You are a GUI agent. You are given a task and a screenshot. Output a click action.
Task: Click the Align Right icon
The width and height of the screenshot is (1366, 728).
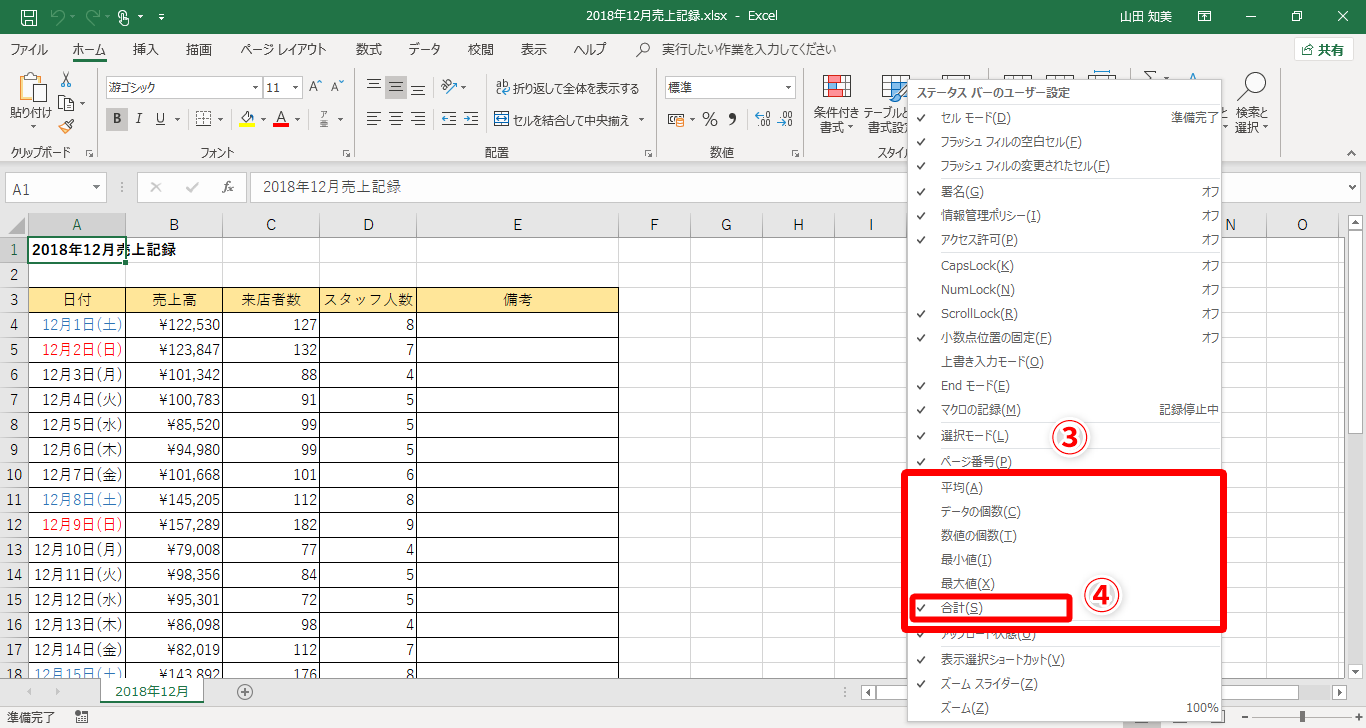[418, 120]
